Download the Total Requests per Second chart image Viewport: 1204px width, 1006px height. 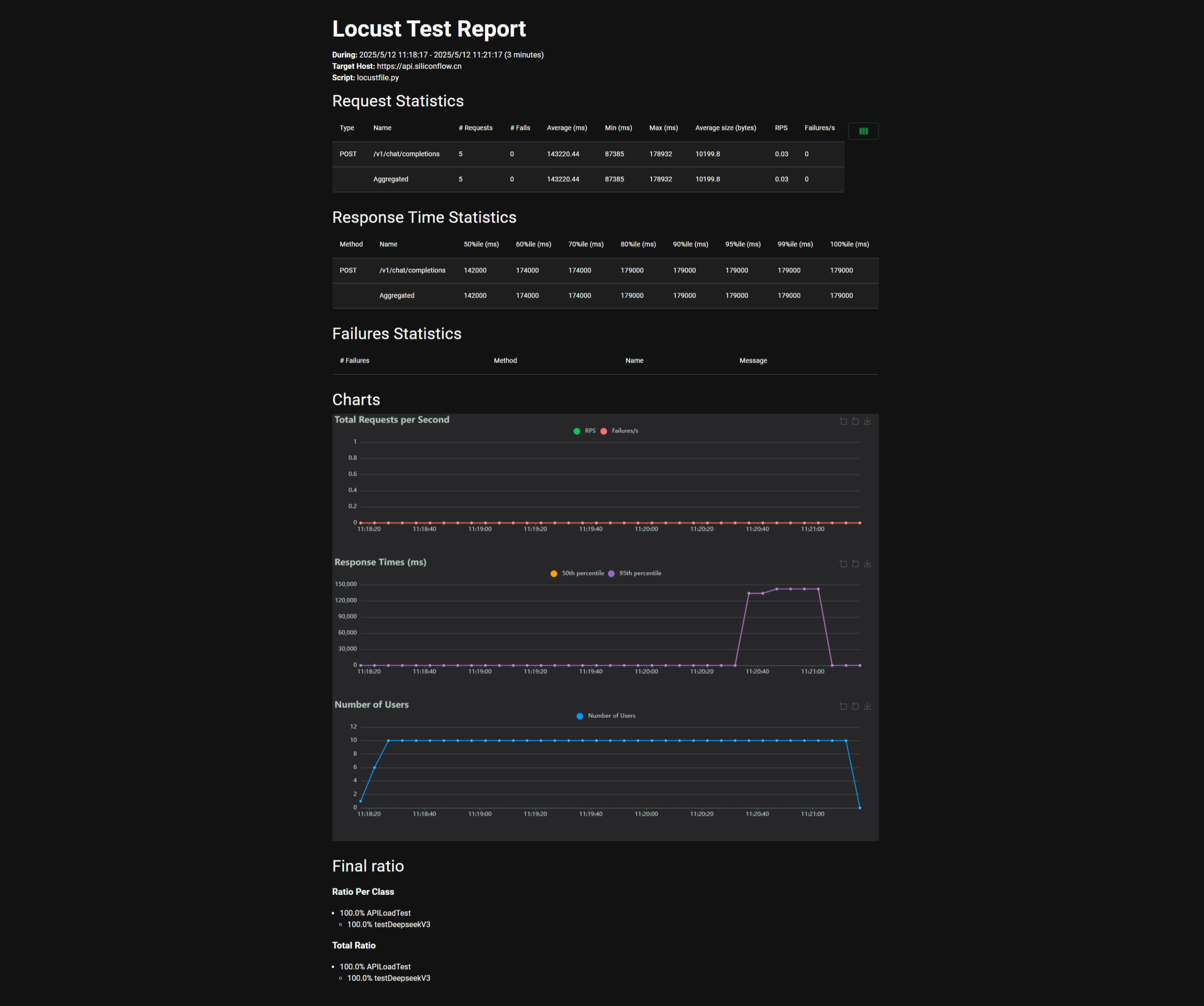pos(867,422)
